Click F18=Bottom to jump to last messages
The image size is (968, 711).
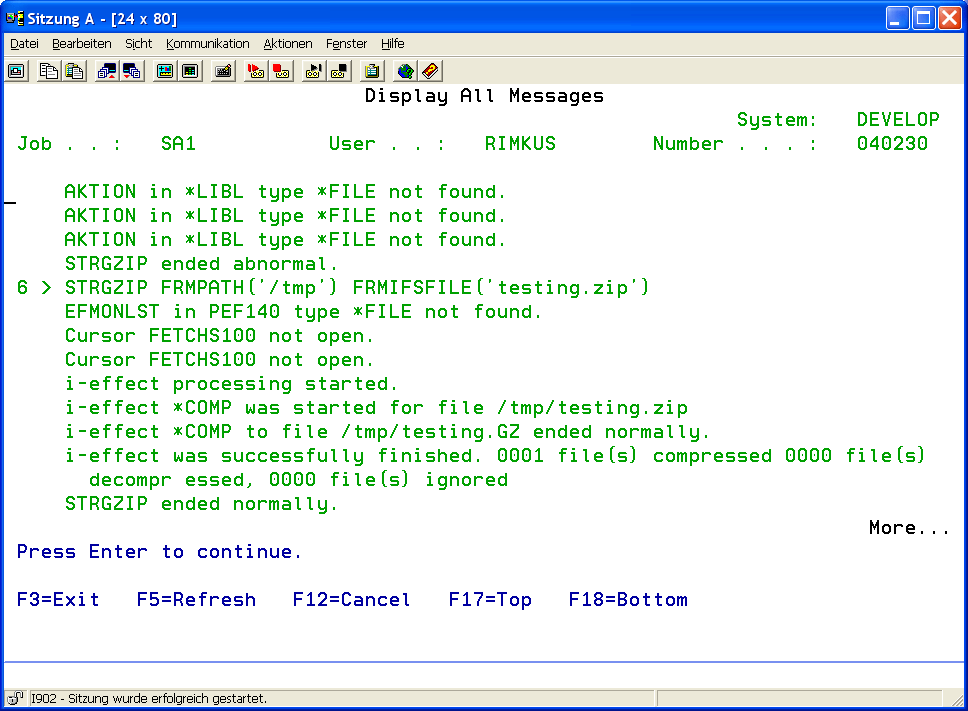(628, 600)
